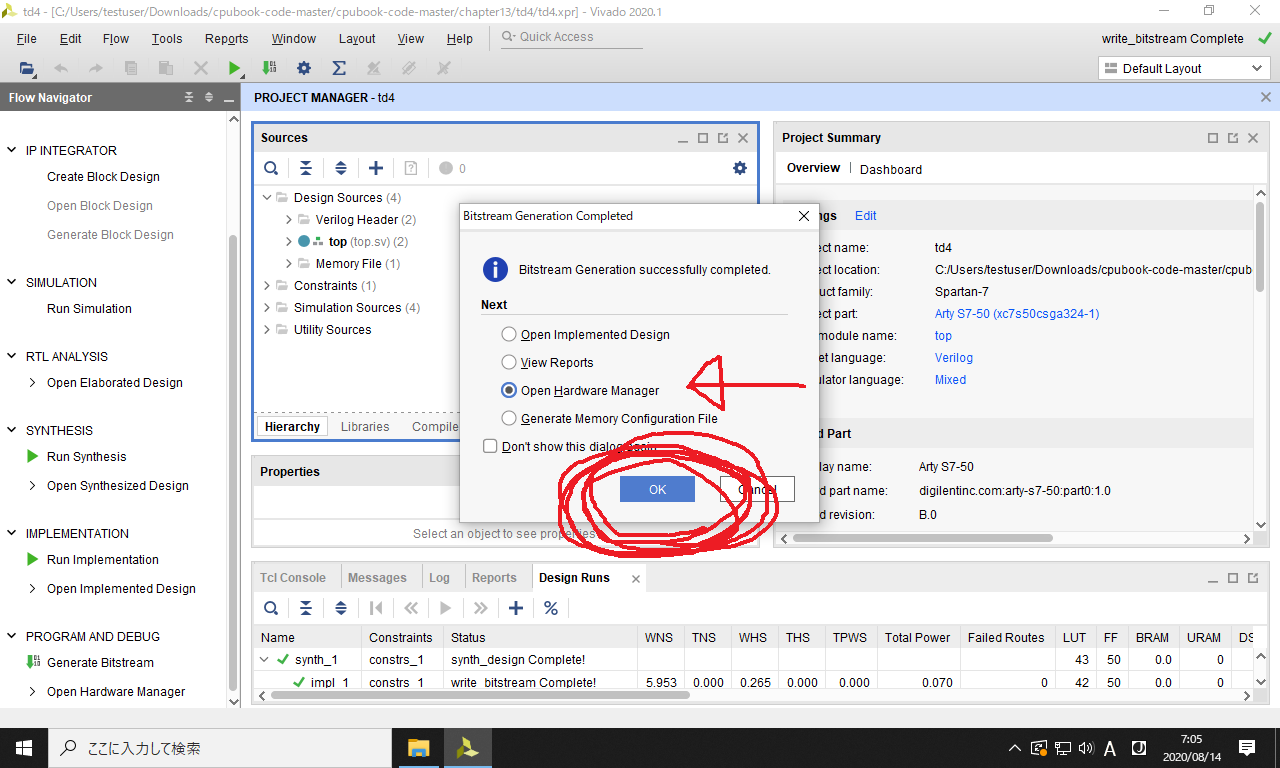1280x768 pixels.
Task: Search icon in Design Runs toolbar
Action: click(271, 608)
